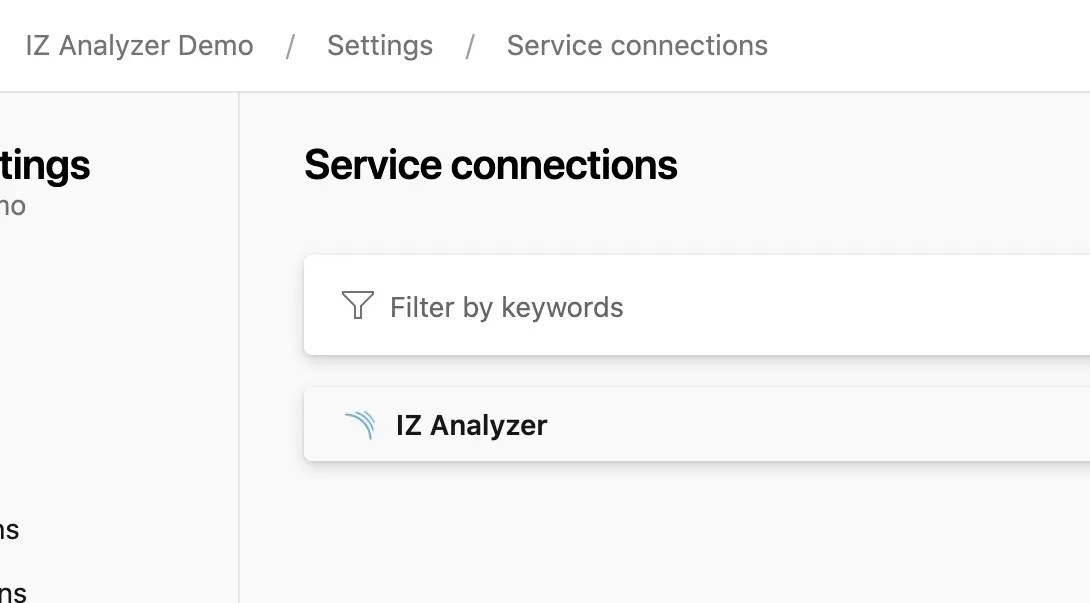Click the slash separator after Settings breadcrumb
Image resolution: width=1090 pixels, height=603 pixels.
click(469, 46)
